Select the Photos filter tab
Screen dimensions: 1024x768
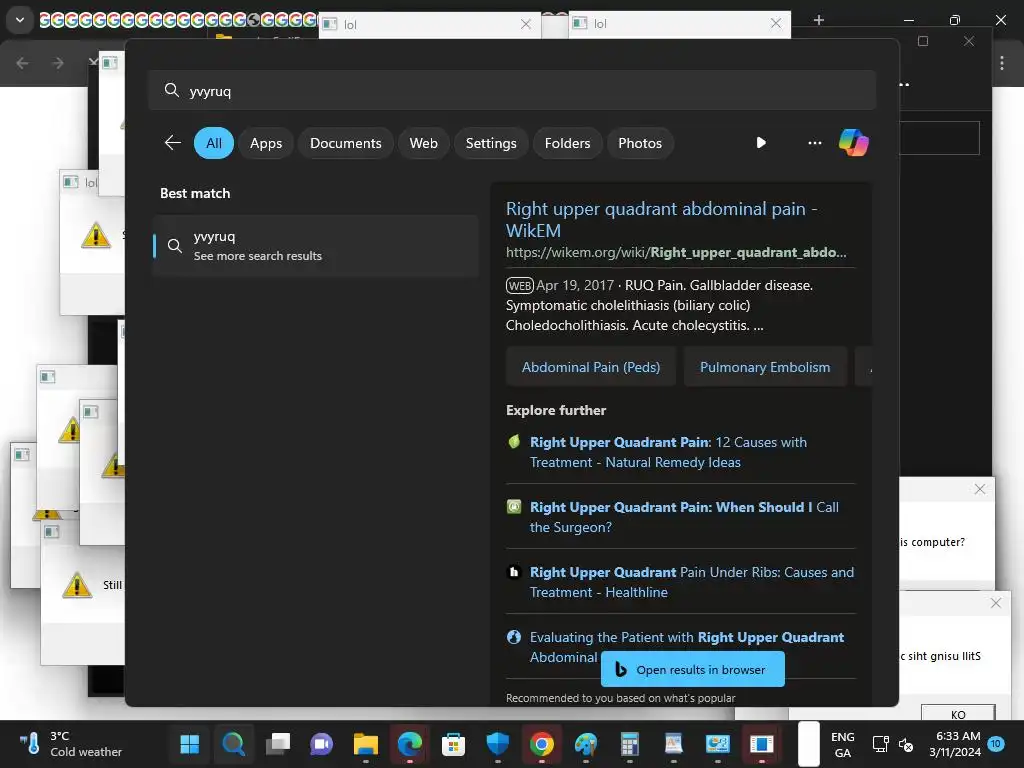coord(640,143)
